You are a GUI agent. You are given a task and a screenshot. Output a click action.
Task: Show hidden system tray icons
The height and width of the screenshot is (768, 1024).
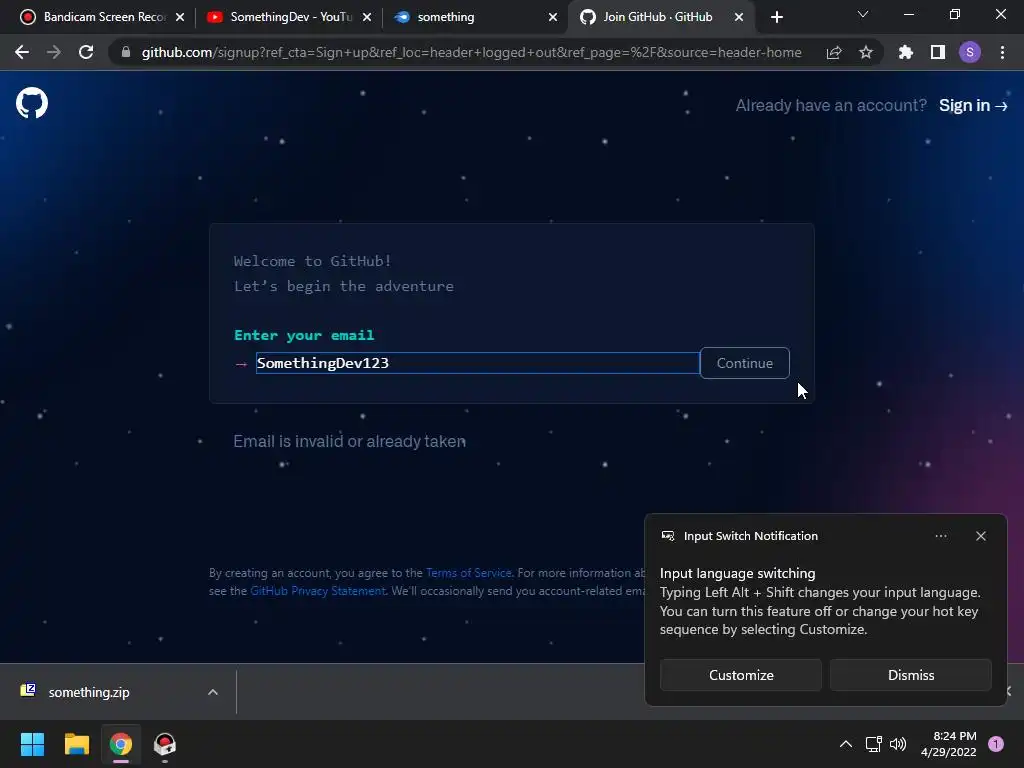846,744
